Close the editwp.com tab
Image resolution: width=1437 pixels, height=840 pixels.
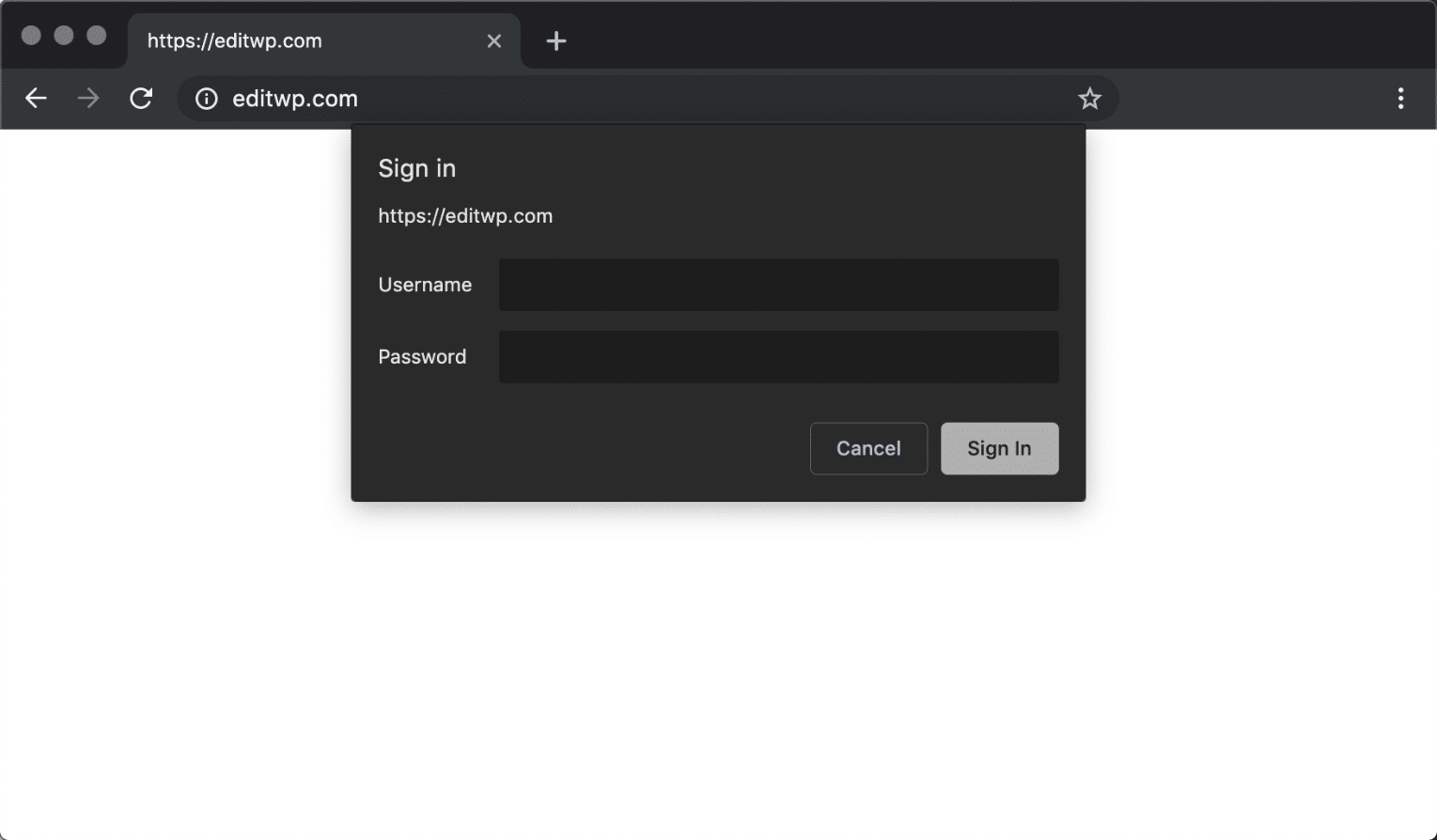tap(494, 40)
